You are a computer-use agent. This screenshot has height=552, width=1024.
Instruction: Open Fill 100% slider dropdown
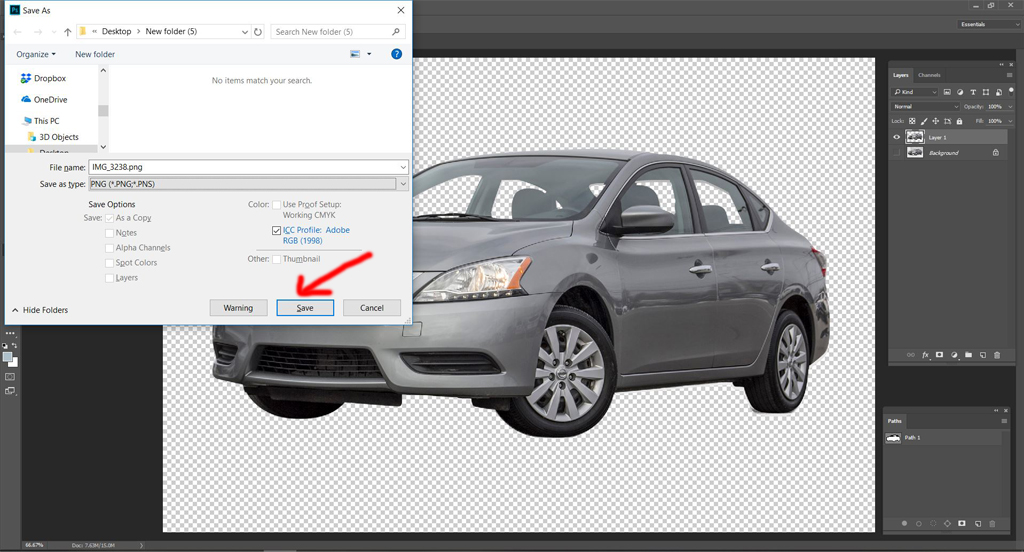[1010, 121]
